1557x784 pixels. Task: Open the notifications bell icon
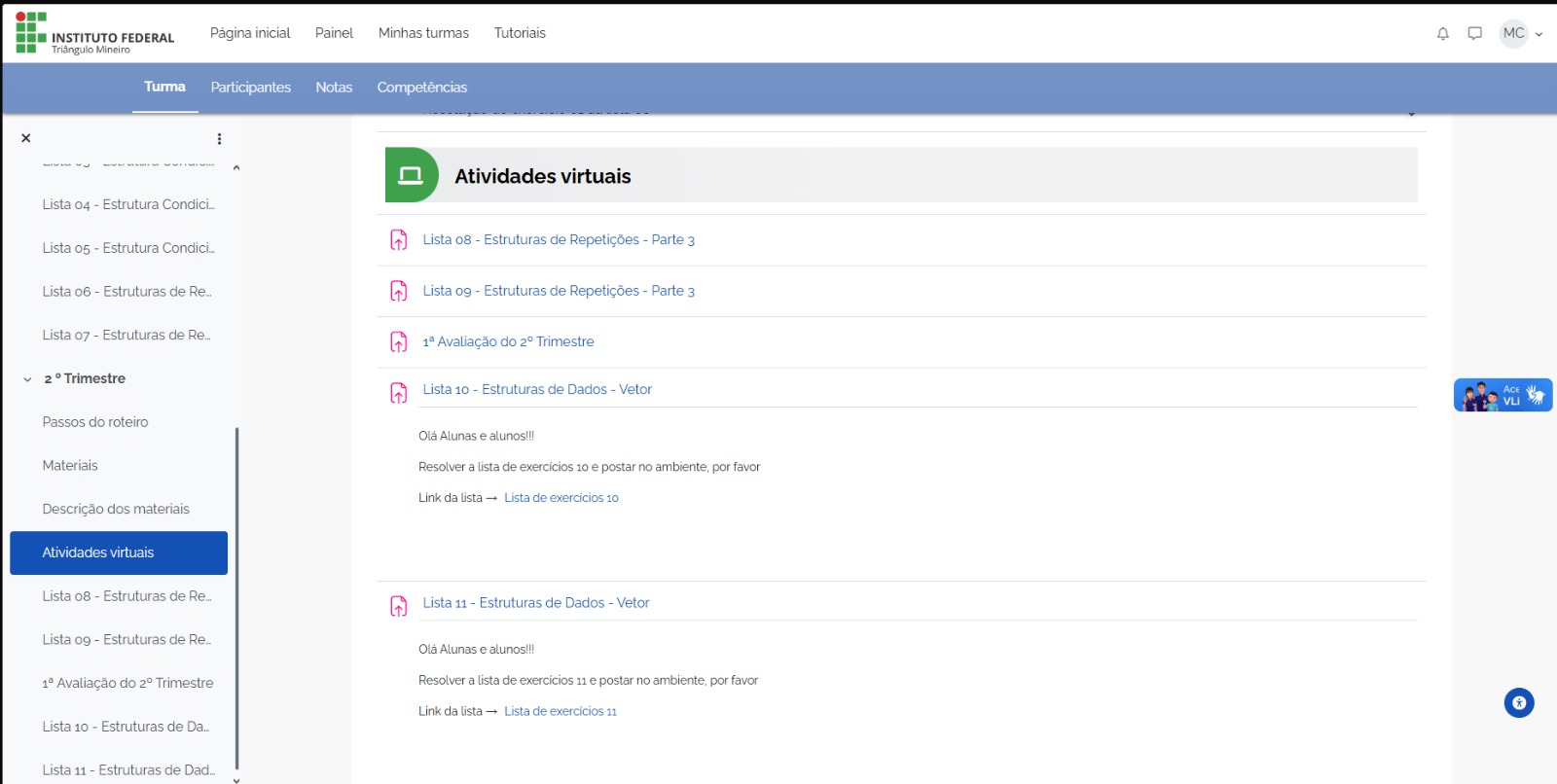coord(1442,33)
